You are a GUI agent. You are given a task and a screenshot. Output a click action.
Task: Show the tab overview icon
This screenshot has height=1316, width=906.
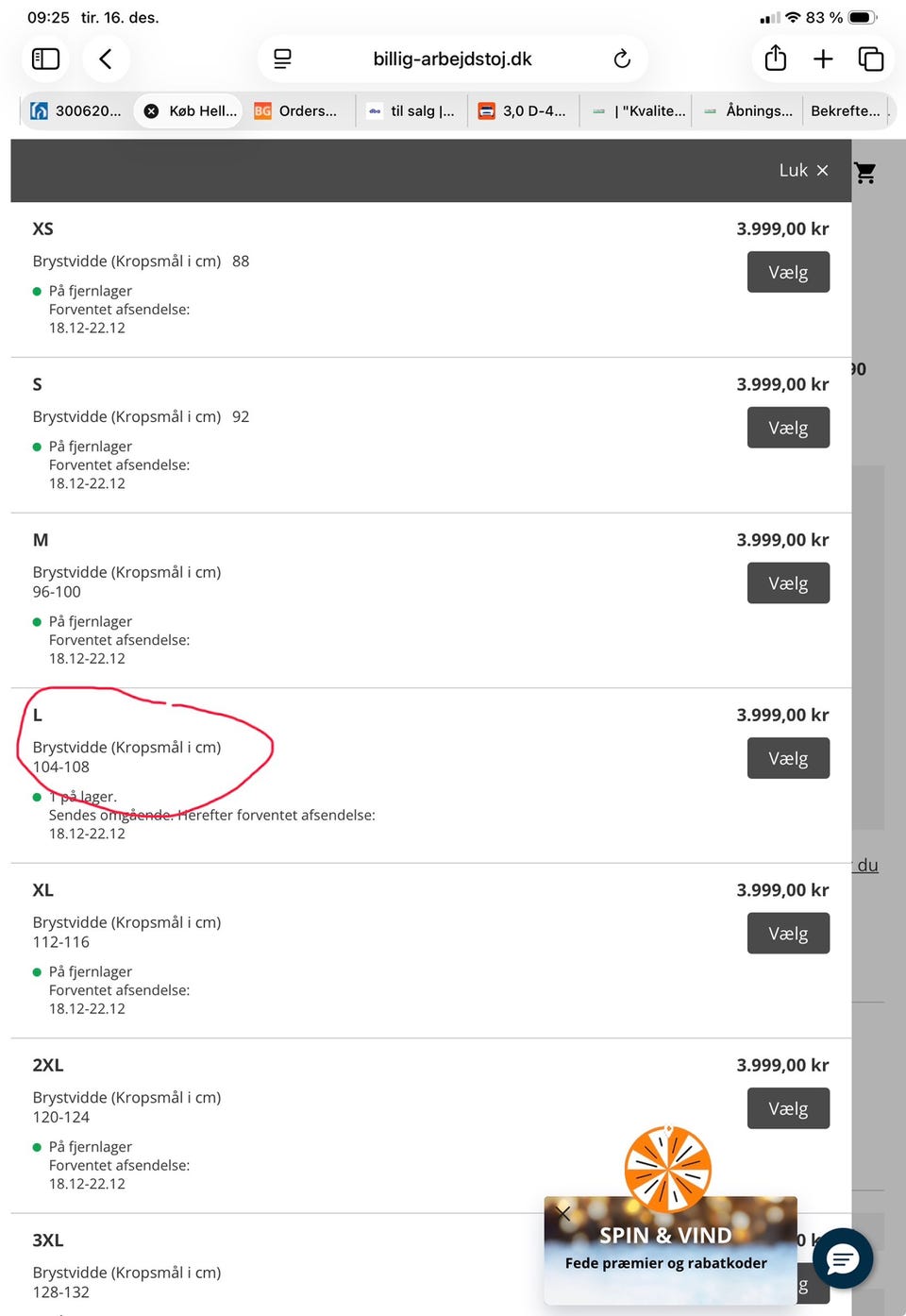870,59
